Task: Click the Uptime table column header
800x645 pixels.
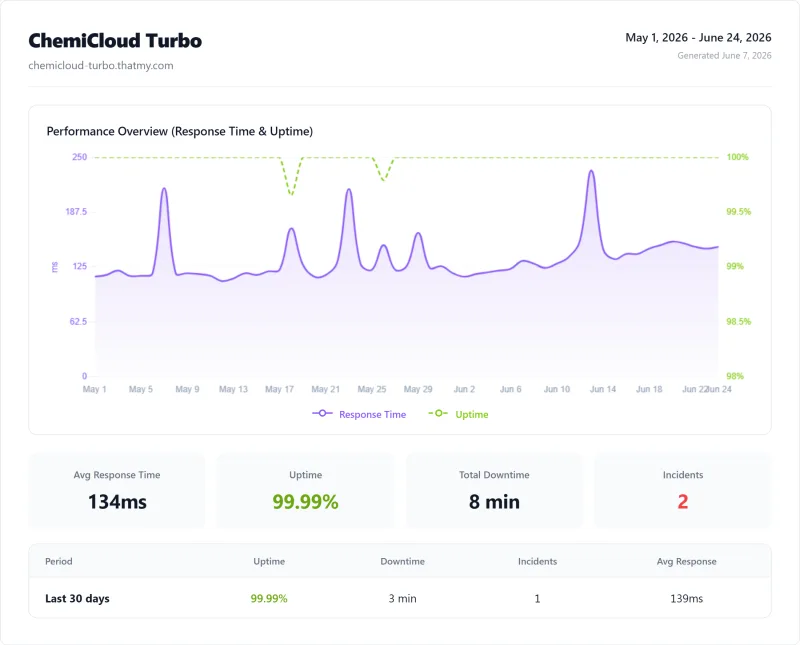Action: tap(269, 561)
